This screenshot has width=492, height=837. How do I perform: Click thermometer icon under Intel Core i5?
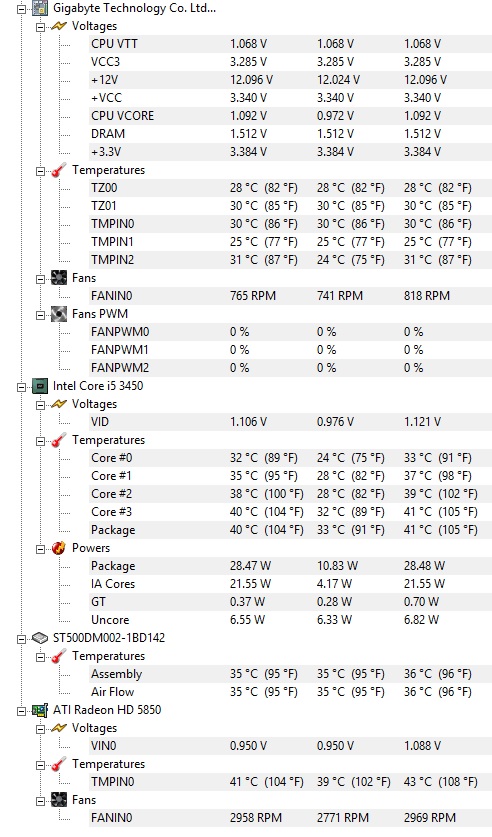59,440
